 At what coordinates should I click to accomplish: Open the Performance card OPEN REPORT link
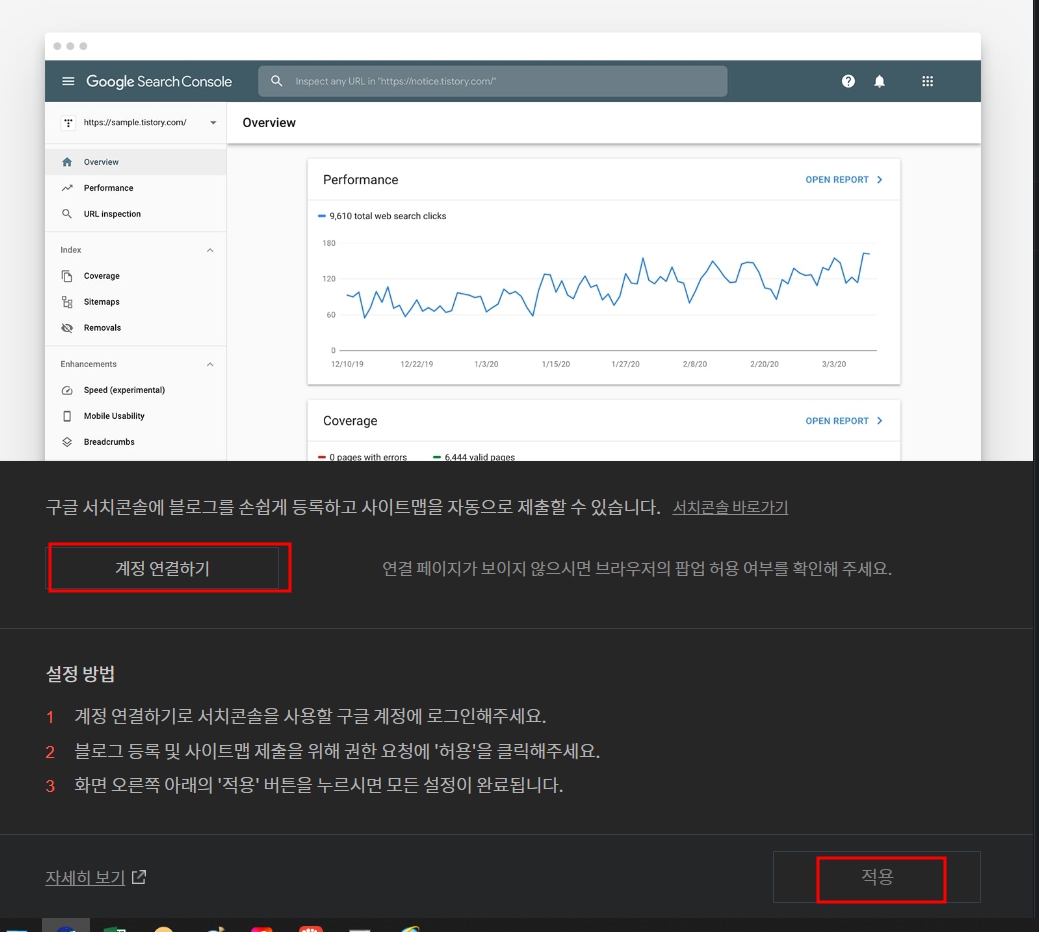tap(844, 180)
